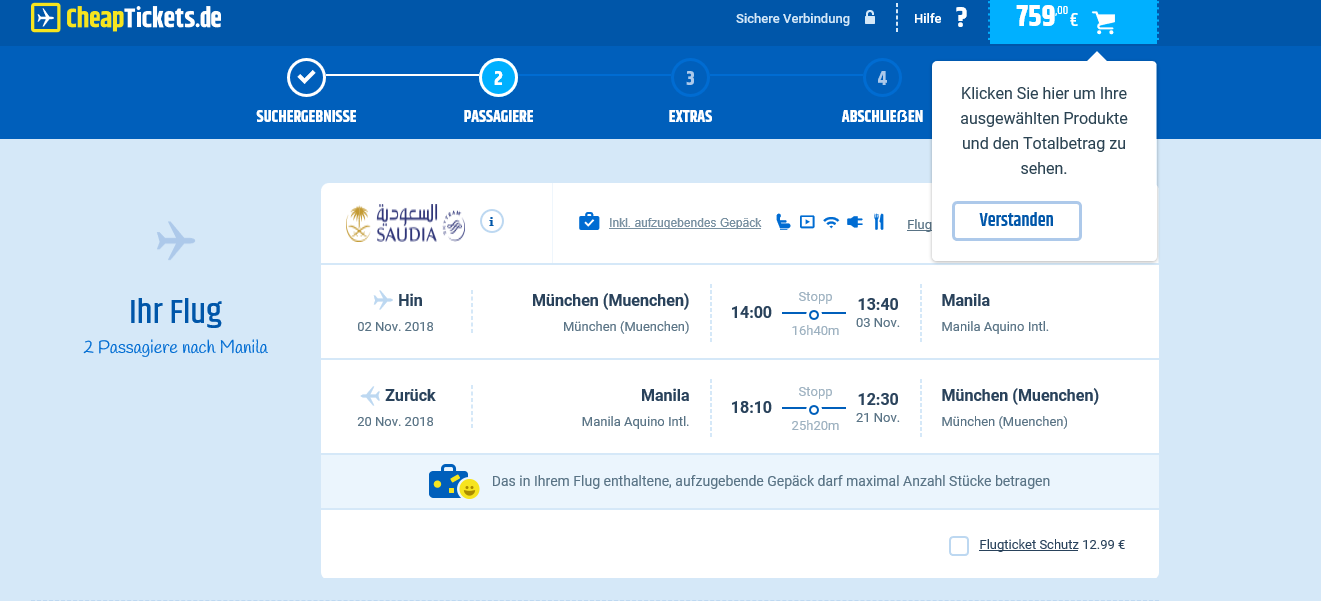Click the WiFi amenity icon
1321x601 pixels.
tap(831, 222)
